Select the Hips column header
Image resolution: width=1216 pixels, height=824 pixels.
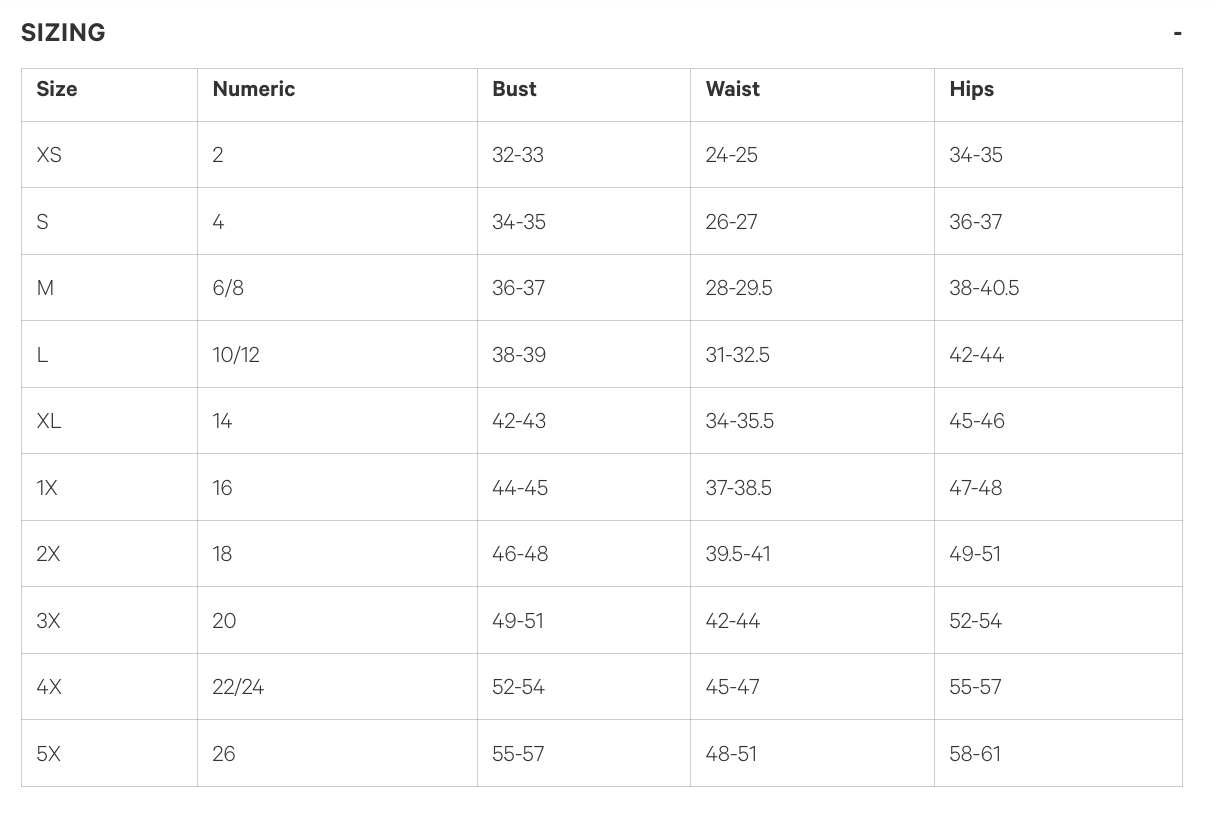pyautogui.click(x=971, y=89)
